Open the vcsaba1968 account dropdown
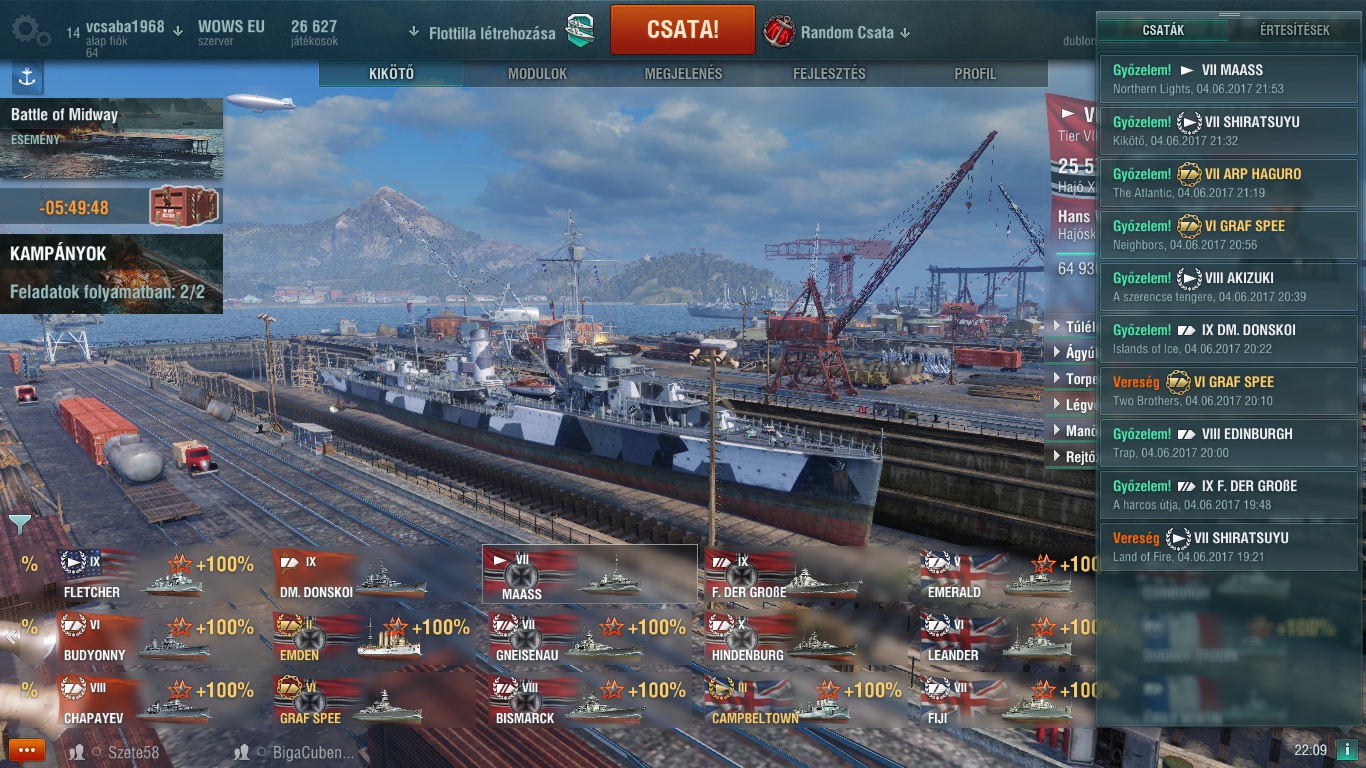 click(x=134, y=28)
